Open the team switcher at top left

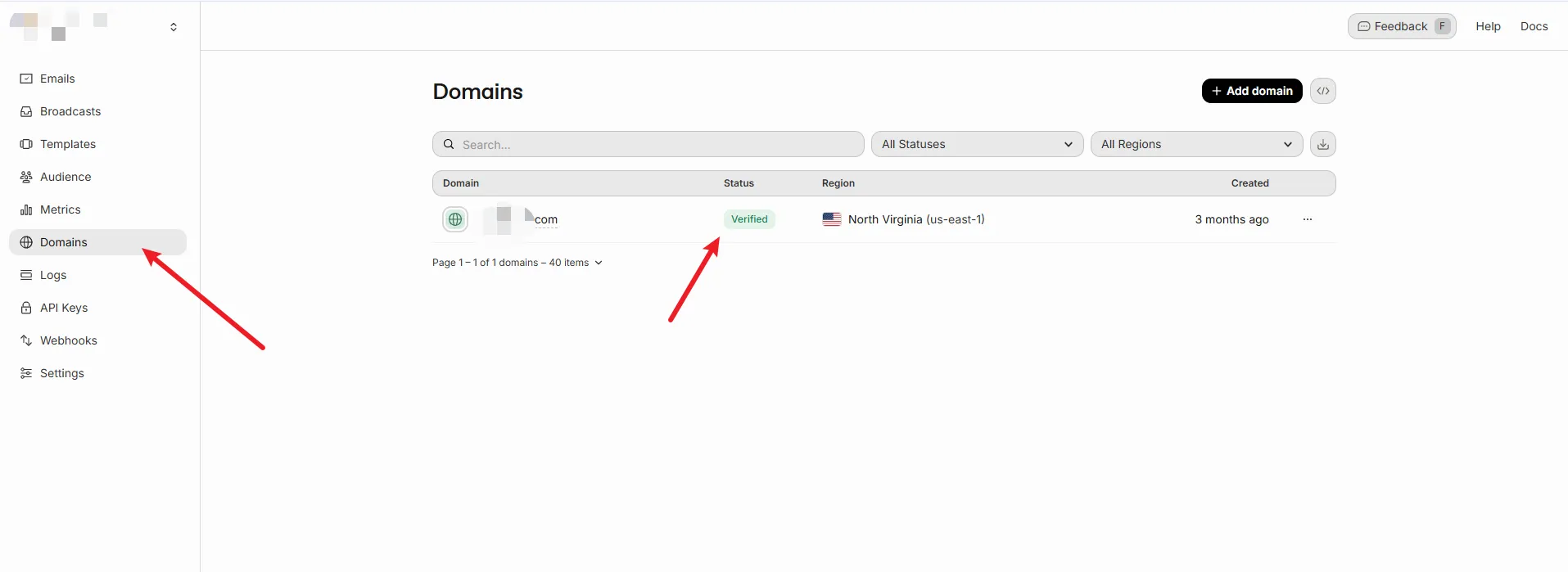point(173,27)
